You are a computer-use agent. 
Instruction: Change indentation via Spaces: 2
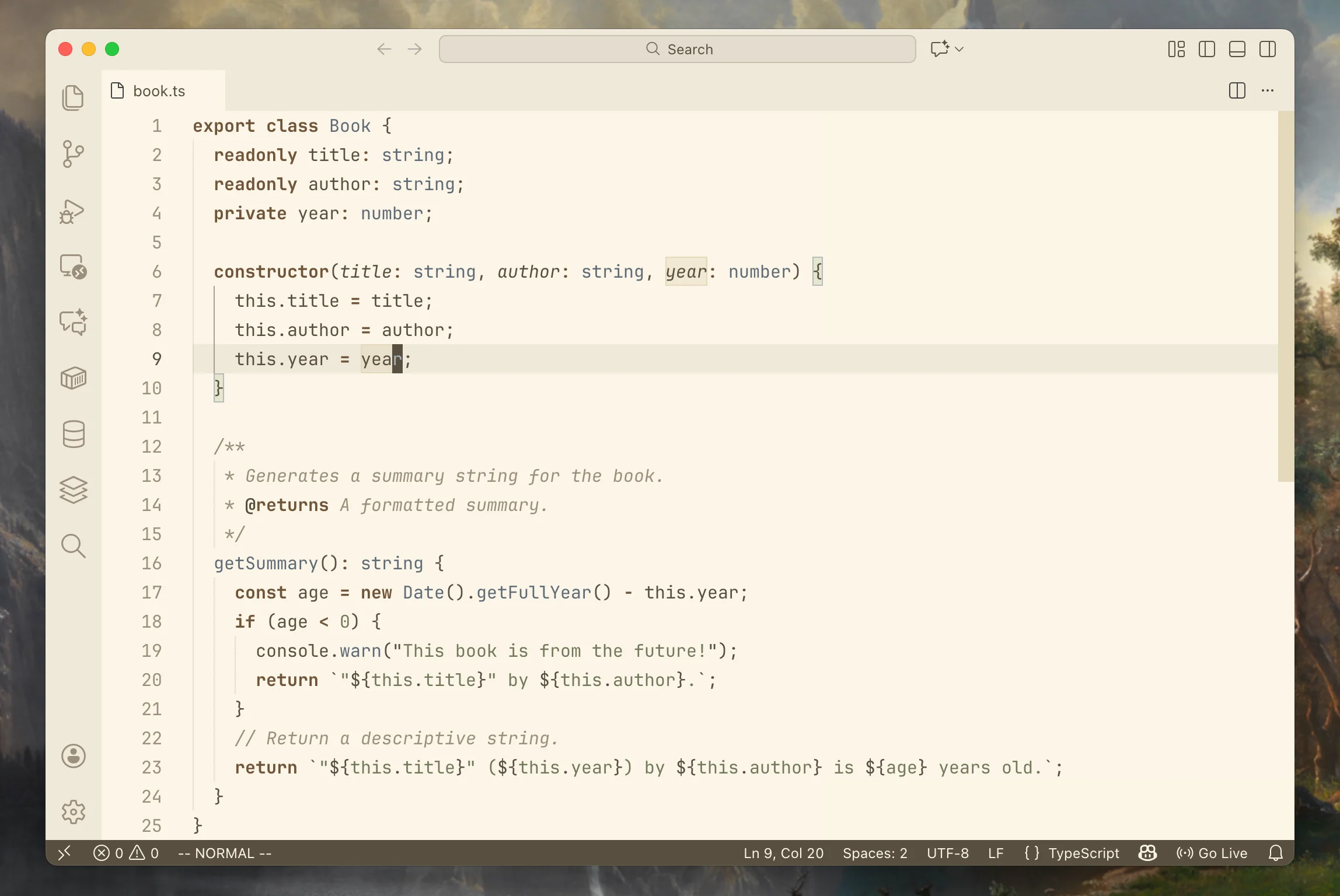[x=875, y=853]
